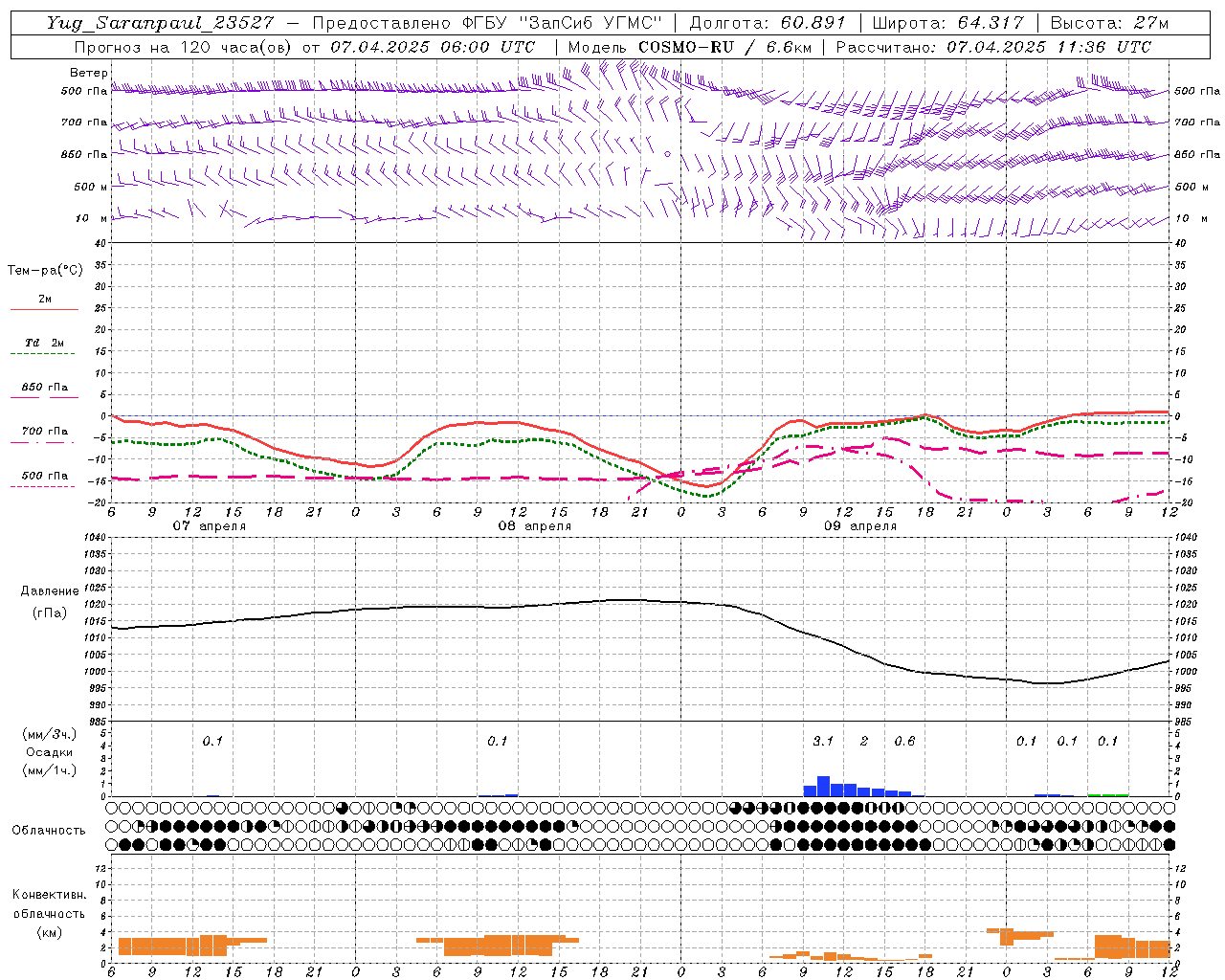Click the 0.6 precipitation total value
Screen dimensions: 1225x980
(x=904, y=741)
